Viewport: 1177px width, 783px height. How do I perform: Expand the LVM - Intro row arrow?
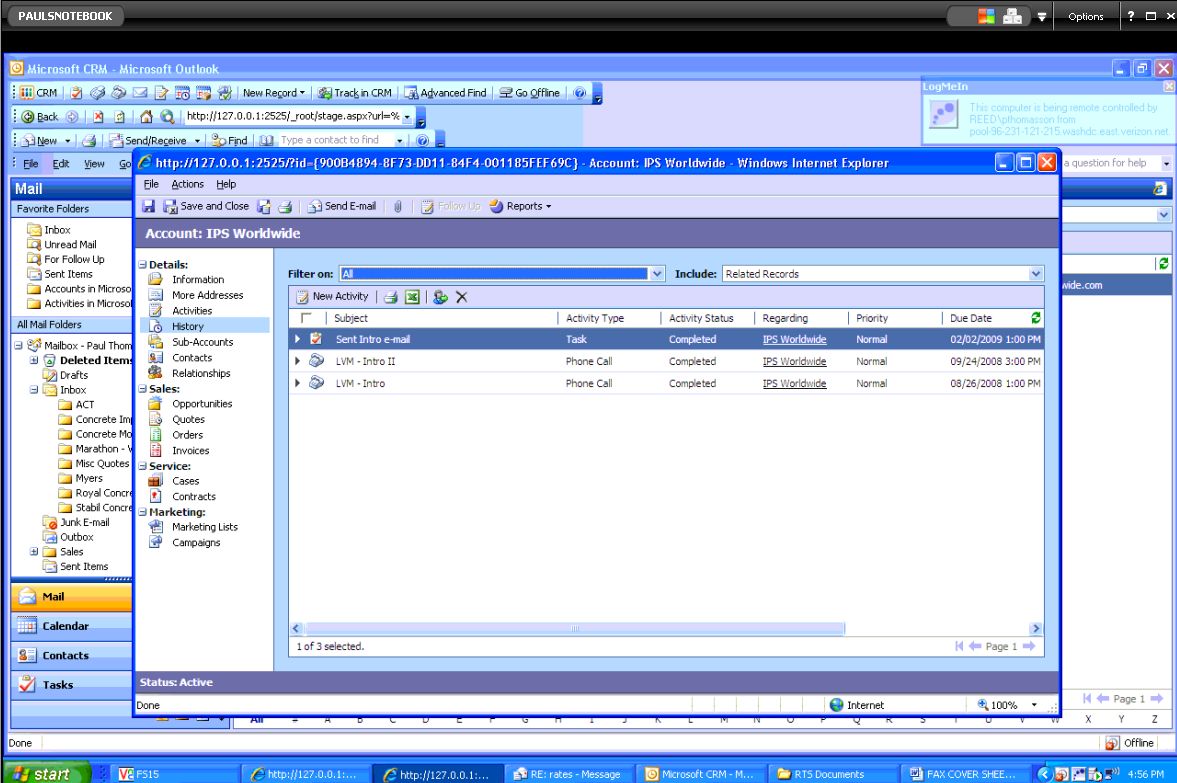pos(297,383)
